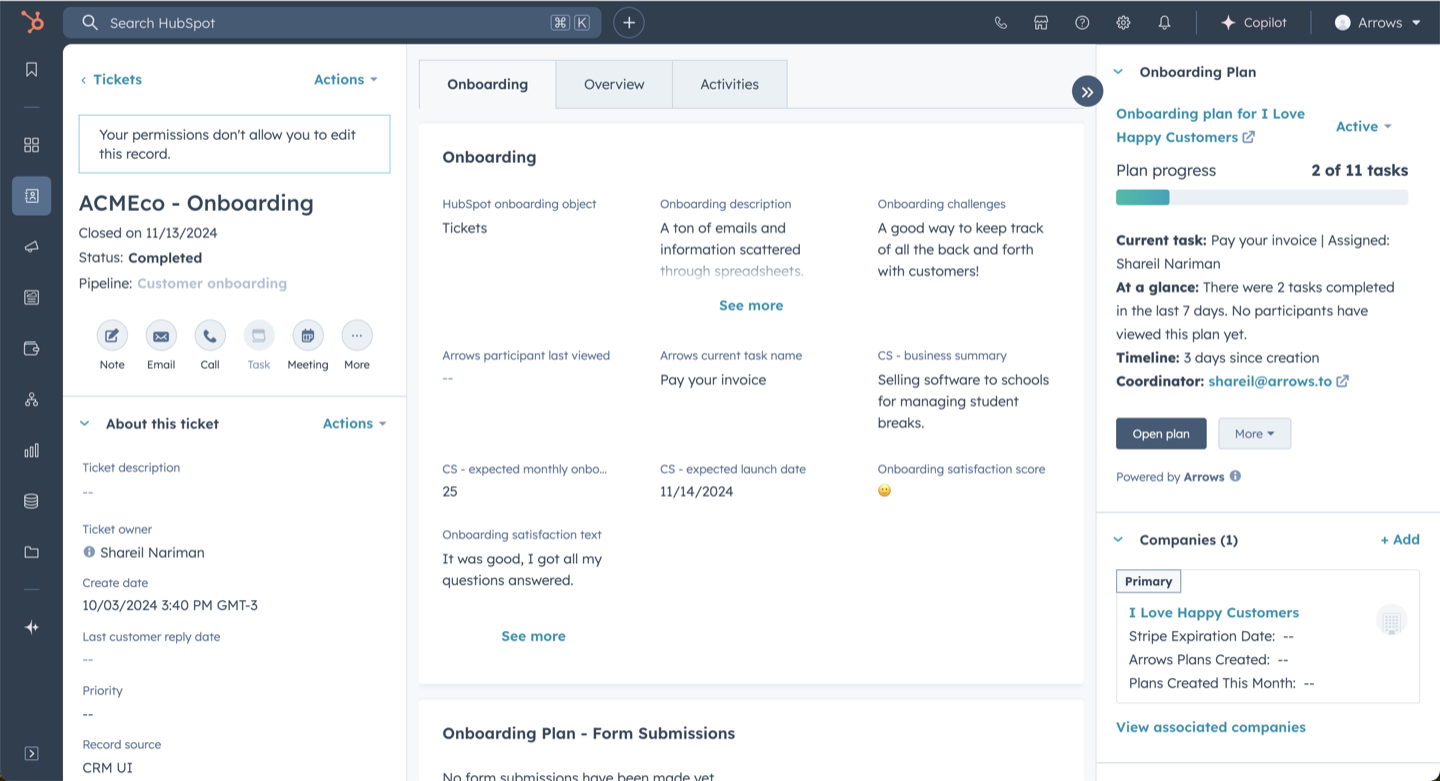Click the info icon next to Powered by Arrows

point(1235,476)
